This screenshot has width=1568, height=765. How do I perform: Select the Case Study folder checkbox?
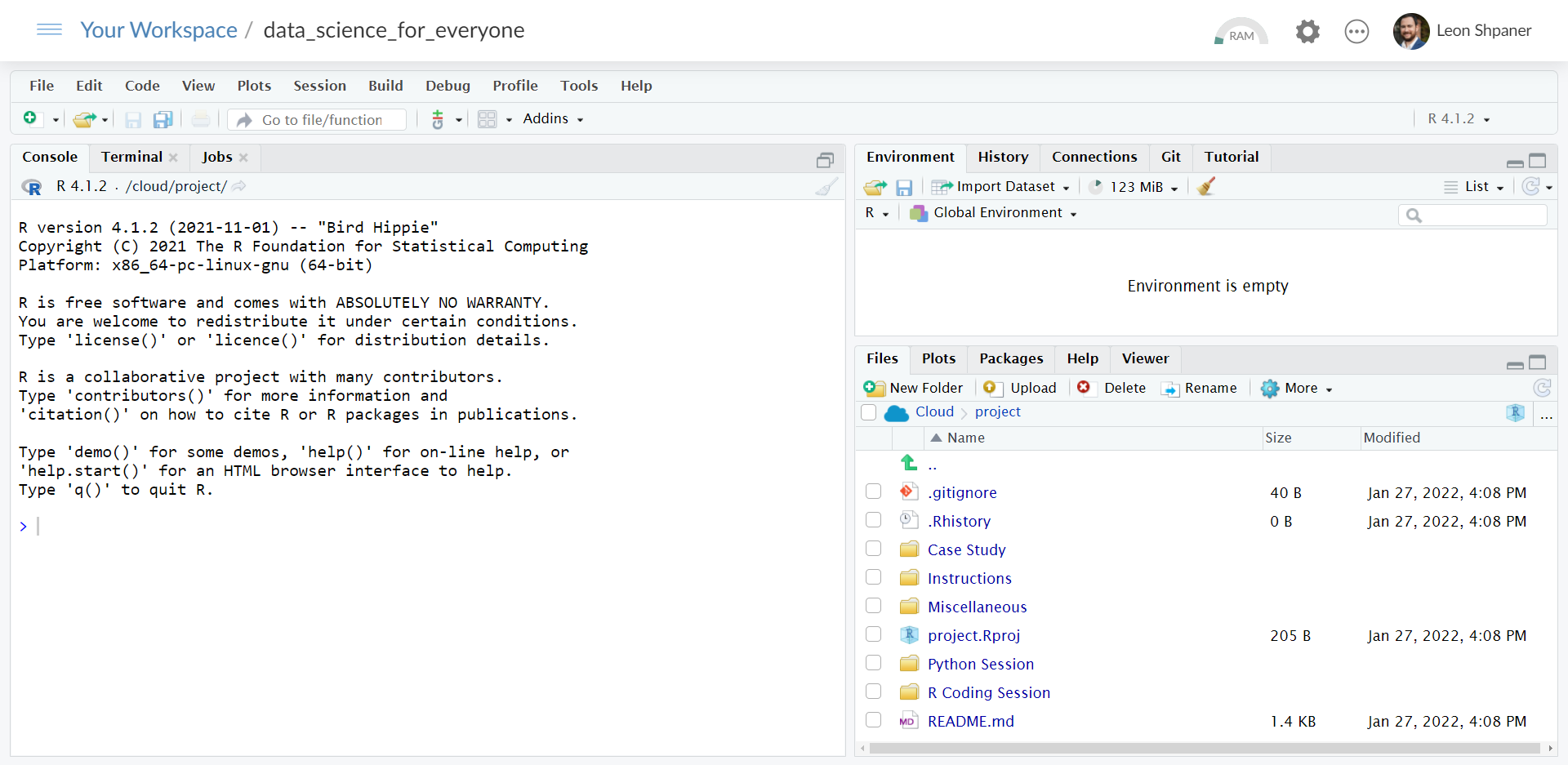pos(873,549)
